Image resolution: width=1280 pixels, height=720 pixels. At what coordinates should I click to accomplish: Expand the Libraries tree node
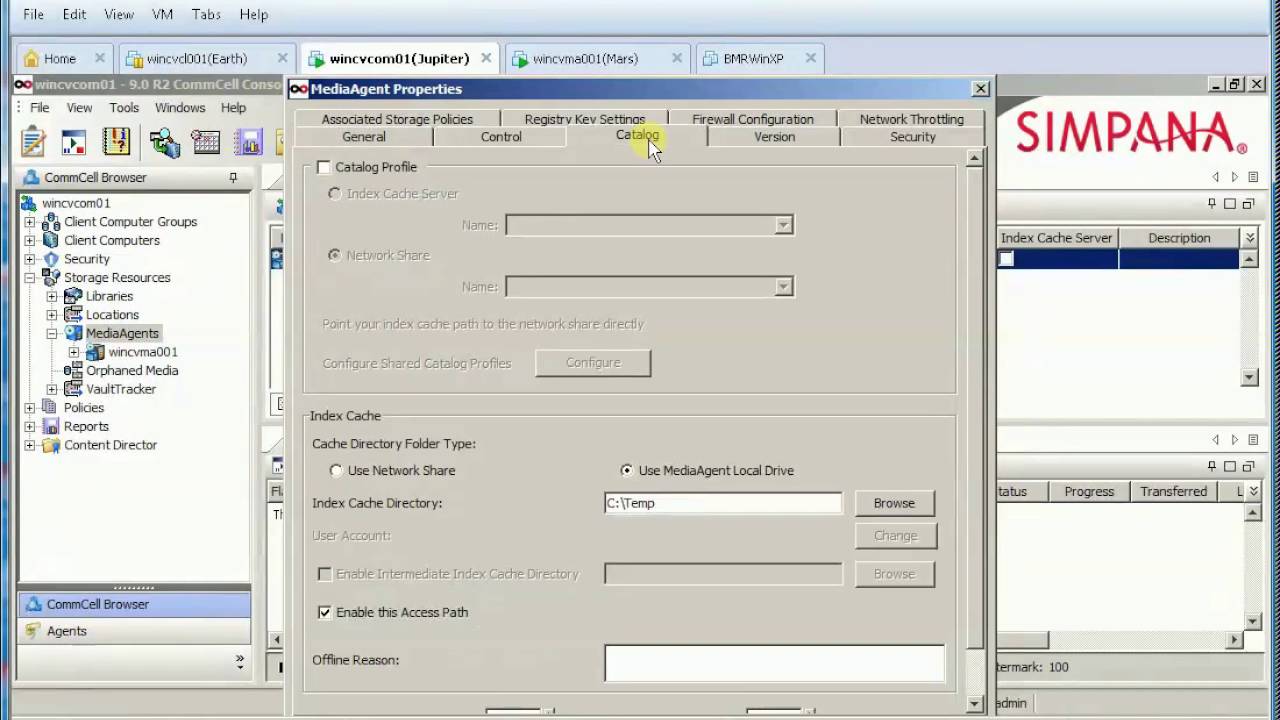point(52,296)
